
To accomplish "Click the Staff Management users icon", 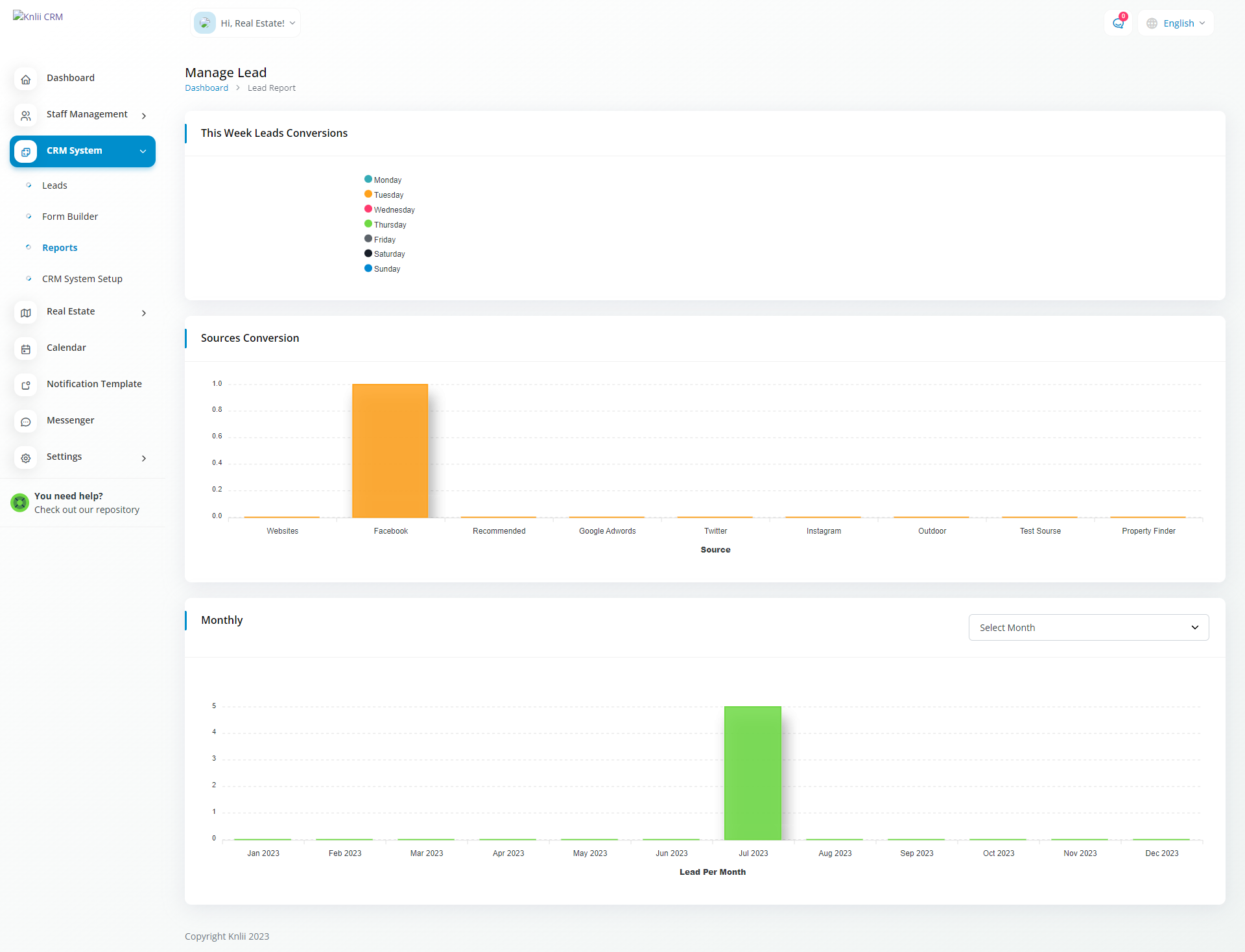I will (x=26, y=115).
